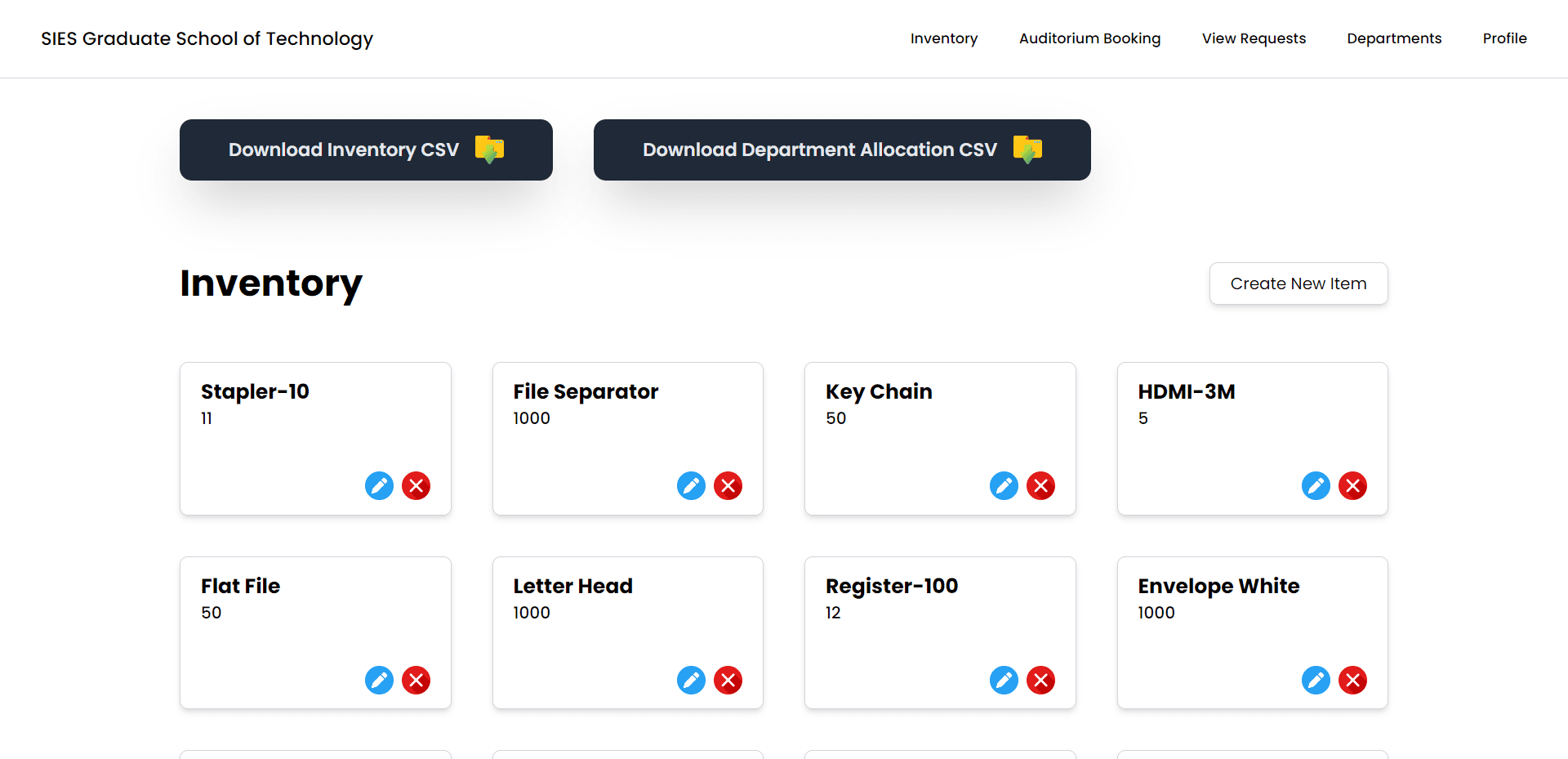This screenshot has width=1568, height=759.
Task: Open the Profile page
Action: click(x=1504, y=38)
